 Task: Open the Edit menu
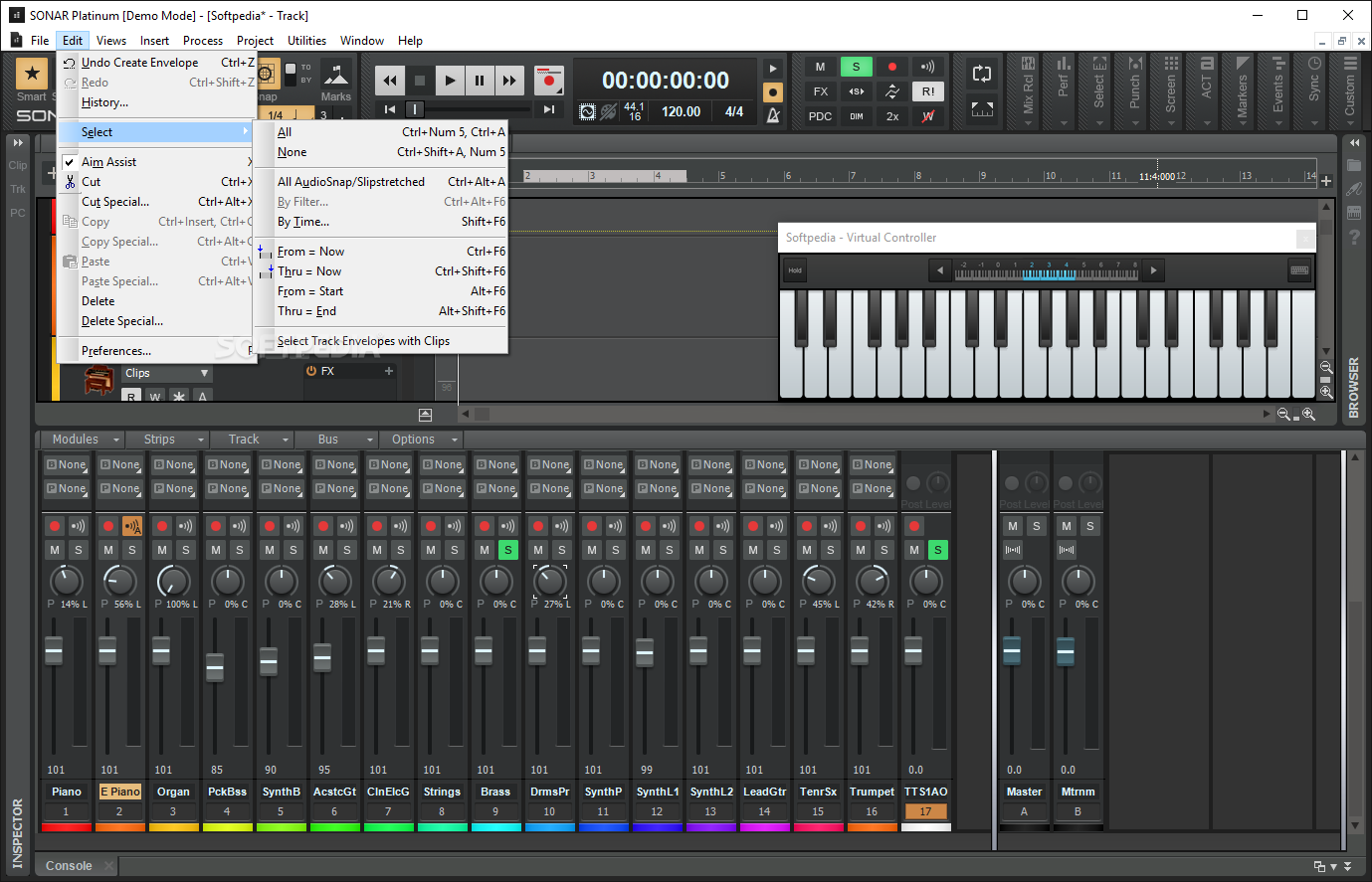73,41
